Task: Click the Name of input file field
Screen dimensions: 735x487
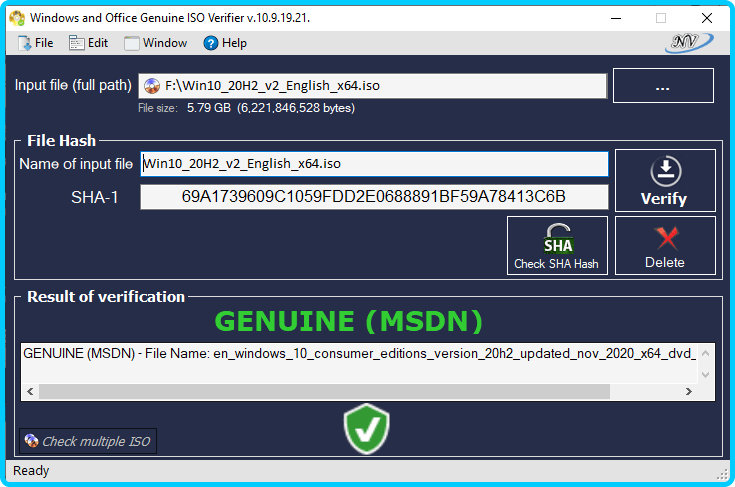Action: coord(374,164)
